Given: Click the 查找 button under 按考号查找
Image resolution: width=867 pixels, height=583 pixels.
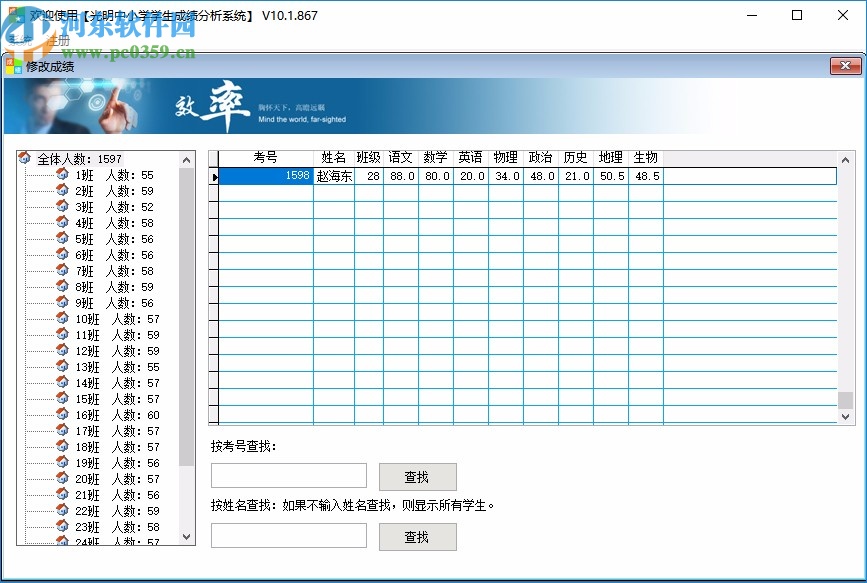Looking at the screenshot, I should click(417, 476).
